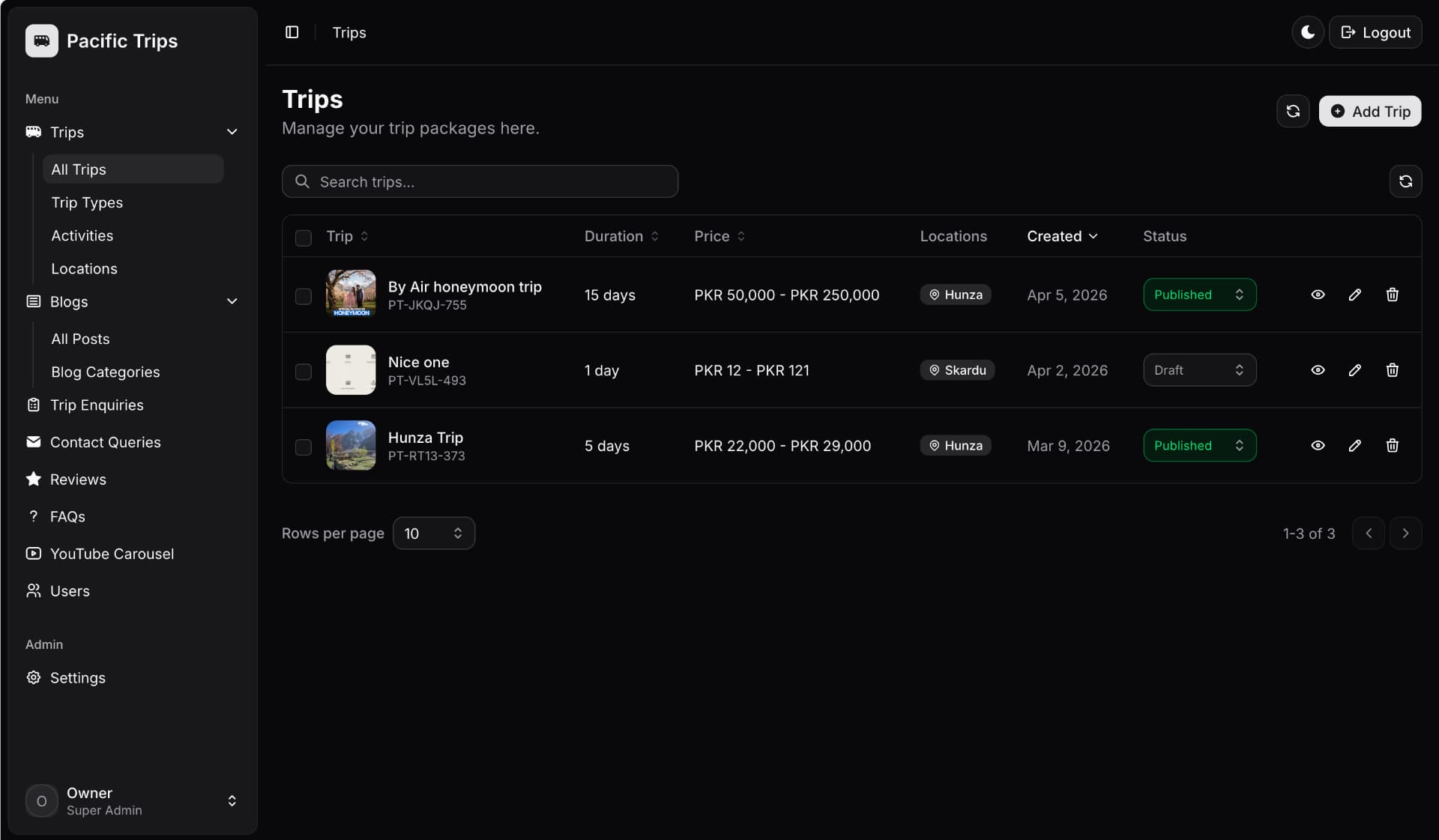This screenshot has width=1439, height=840.
Task: Open the Owner account switcher
Action: (x=133, y=801)
